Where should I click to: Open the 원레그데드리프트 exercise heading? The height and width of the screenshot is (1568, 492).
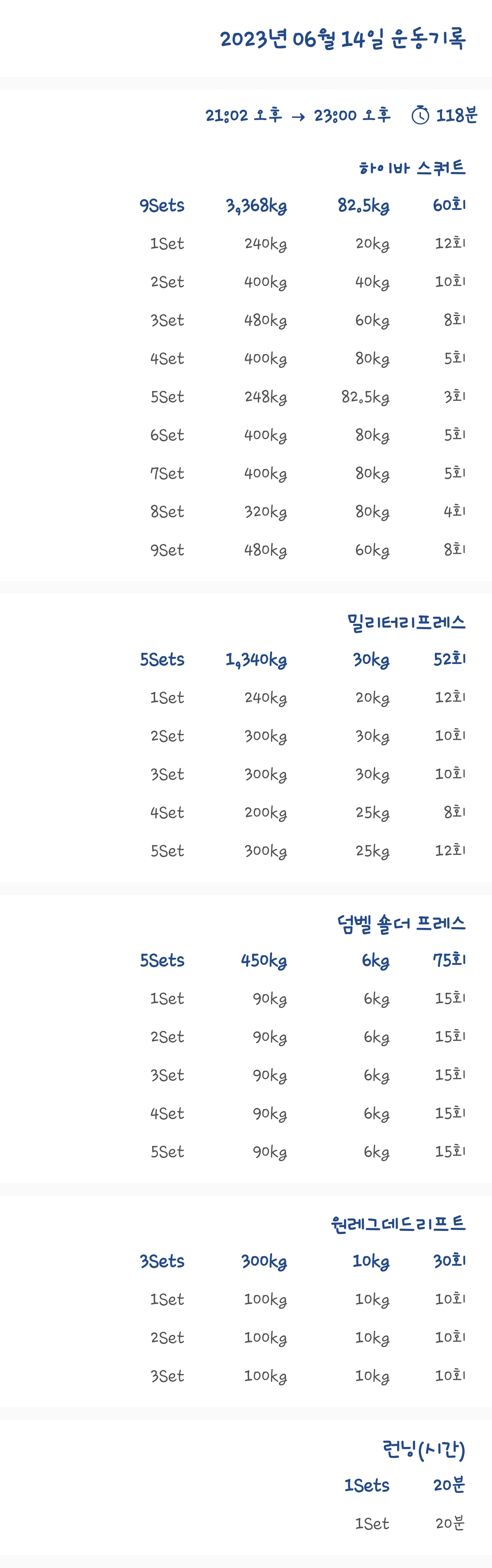tap(398, 1223)
